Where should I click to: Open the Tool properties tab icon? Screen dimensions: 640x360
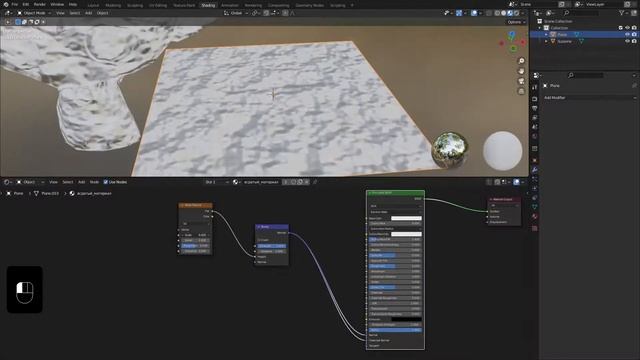535,87
